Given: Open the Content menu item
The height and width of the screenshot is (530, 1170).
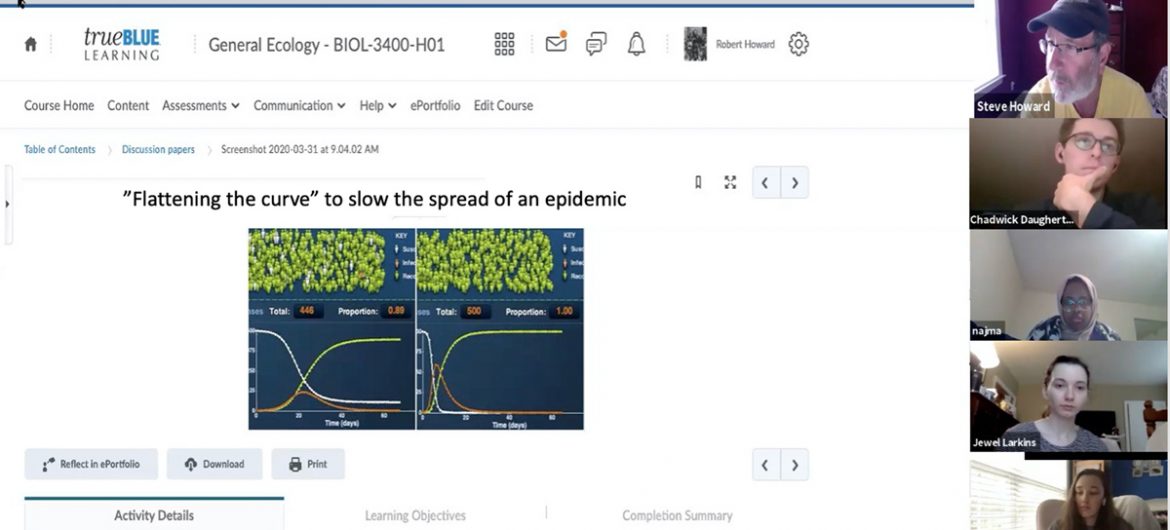Looking at the screenshot, I should coord(128,105).
